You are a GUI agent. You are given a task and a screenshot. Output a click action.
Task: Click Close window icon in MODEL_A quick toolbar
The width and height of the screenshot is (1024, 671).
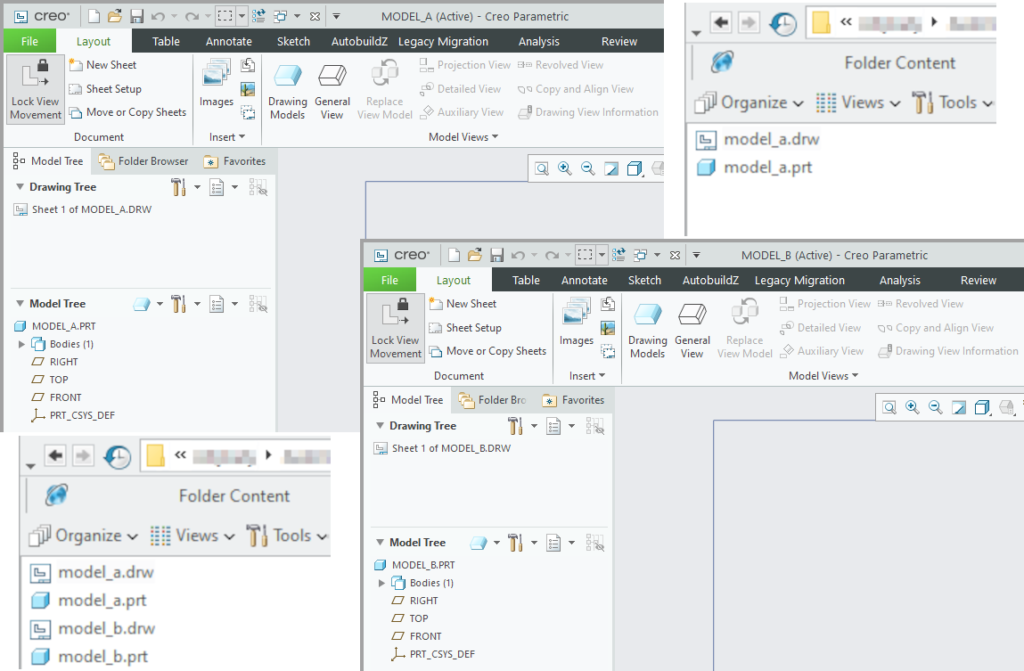point(315,16)
